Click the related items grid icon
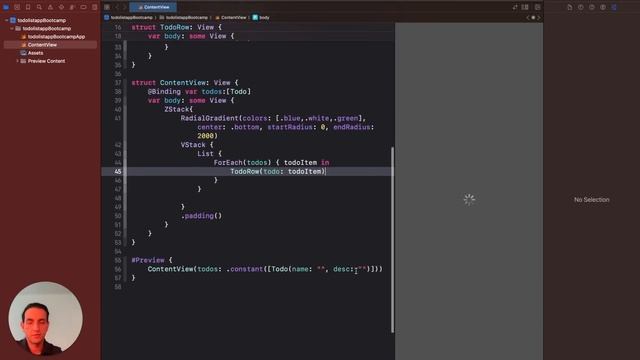This screenshot has width=640, height=360. click(x=107, y=7)
